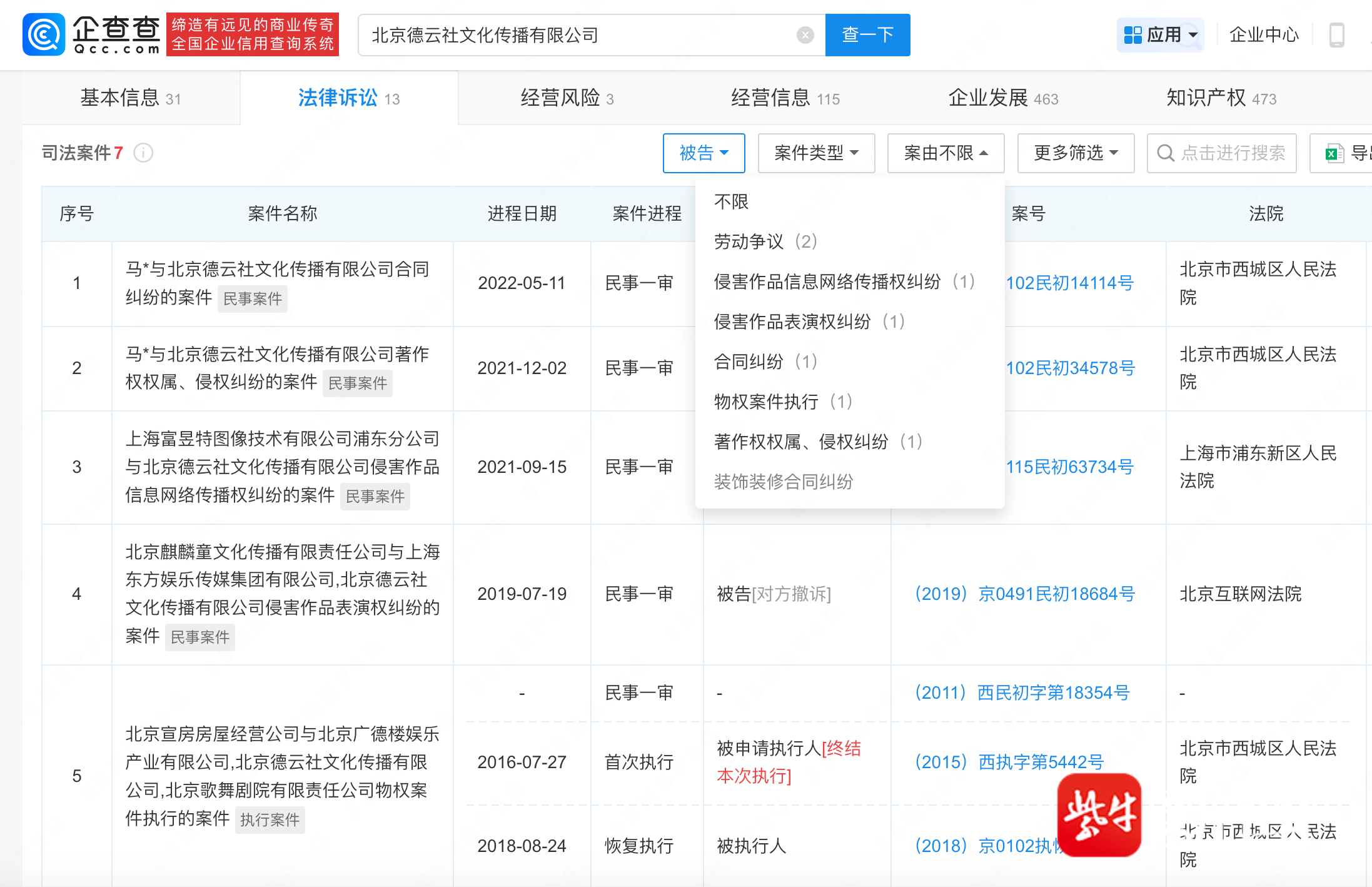Clear the search box text
The height and width of the screenshot is (887, 1372).
805,35
